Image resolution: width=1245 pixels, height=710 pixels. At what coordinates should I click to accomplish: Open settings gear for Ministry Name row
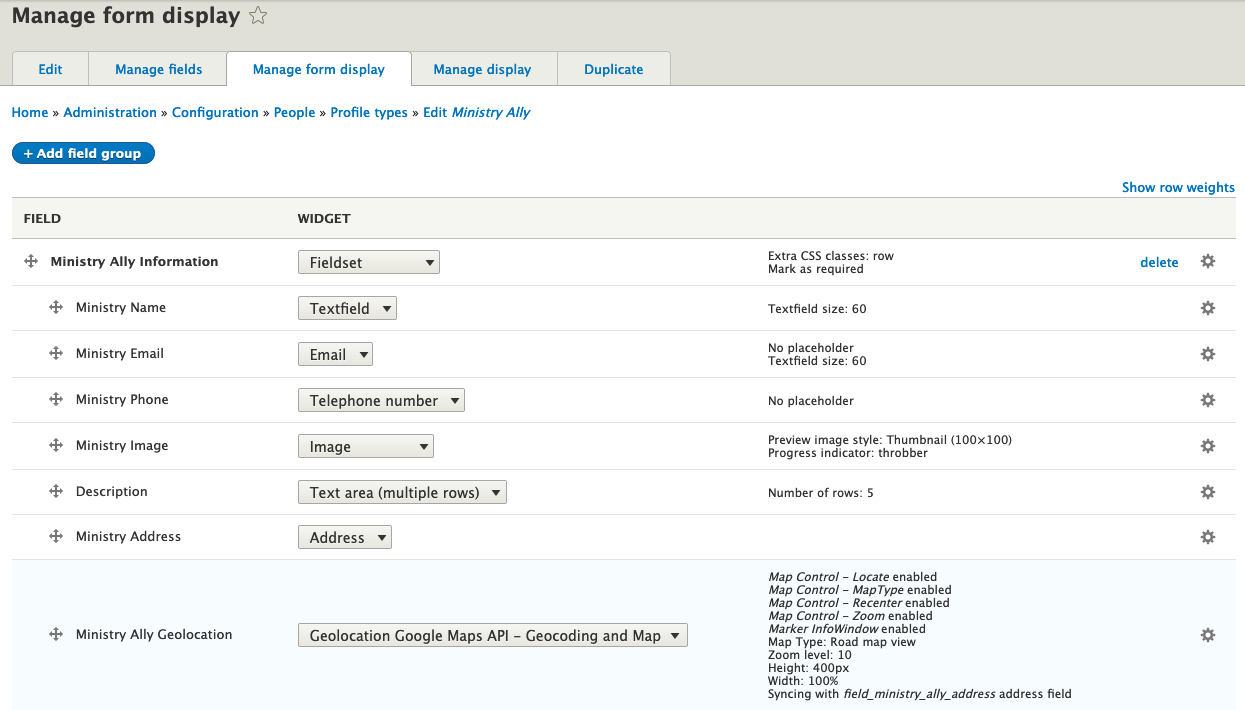tap(1208, 308)
